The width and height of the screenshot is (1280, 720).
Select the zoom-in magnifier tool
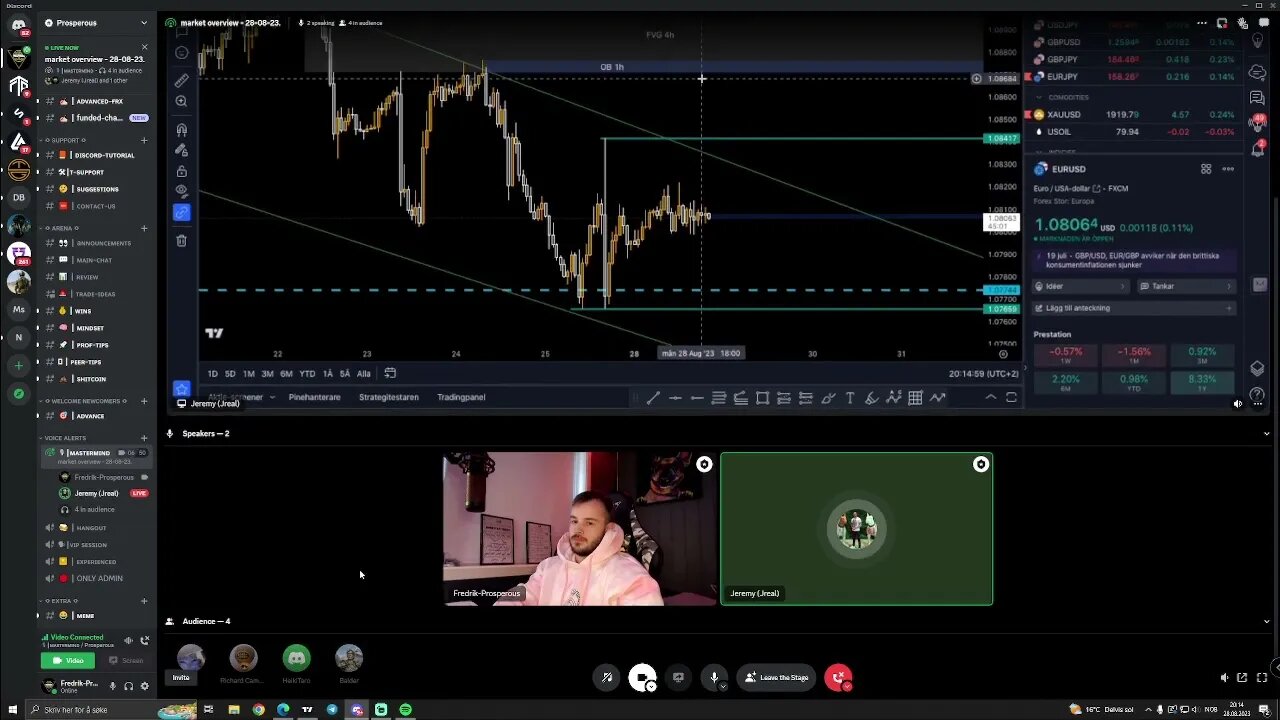181,101
